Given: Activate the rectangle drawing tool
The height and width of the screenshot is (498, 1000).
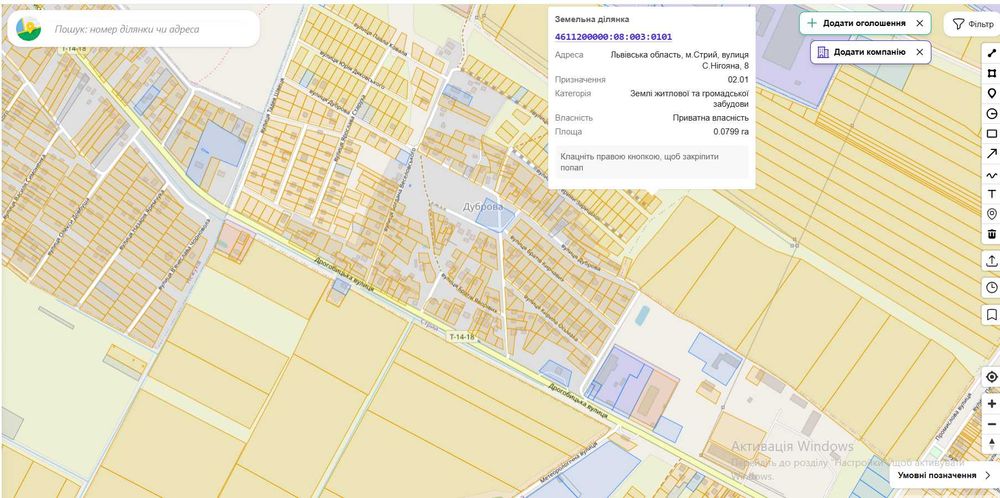Looking at the screenshot, I should 991,134.
